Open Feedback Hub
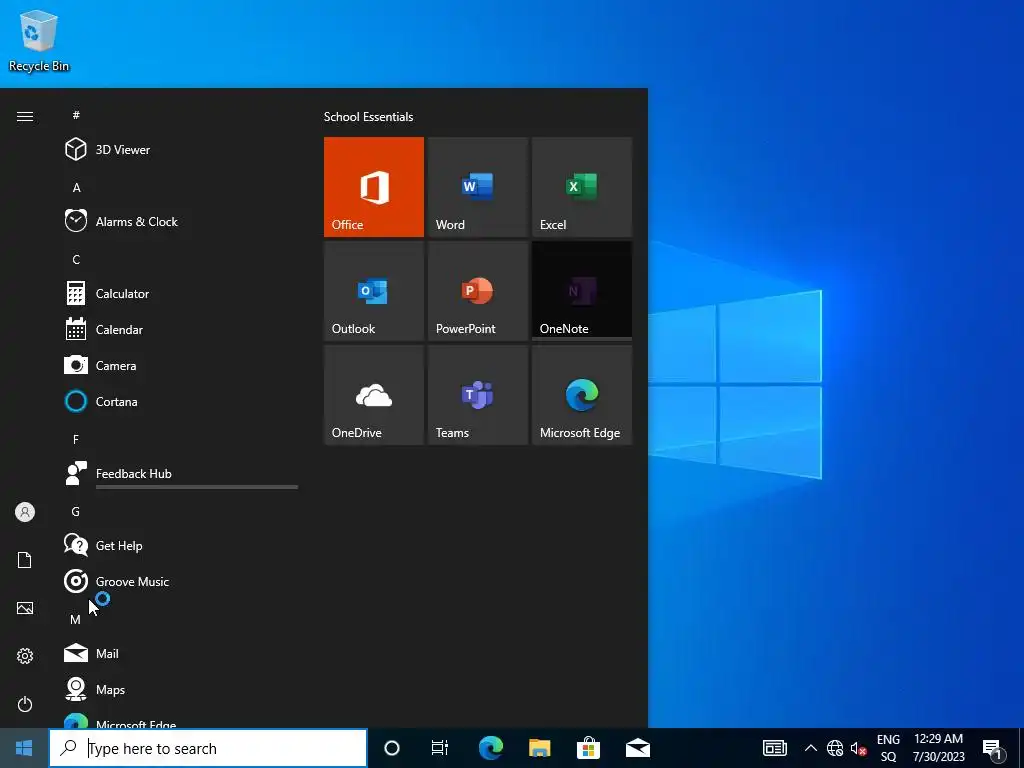 pyautogui.click(x=180, y=473)
